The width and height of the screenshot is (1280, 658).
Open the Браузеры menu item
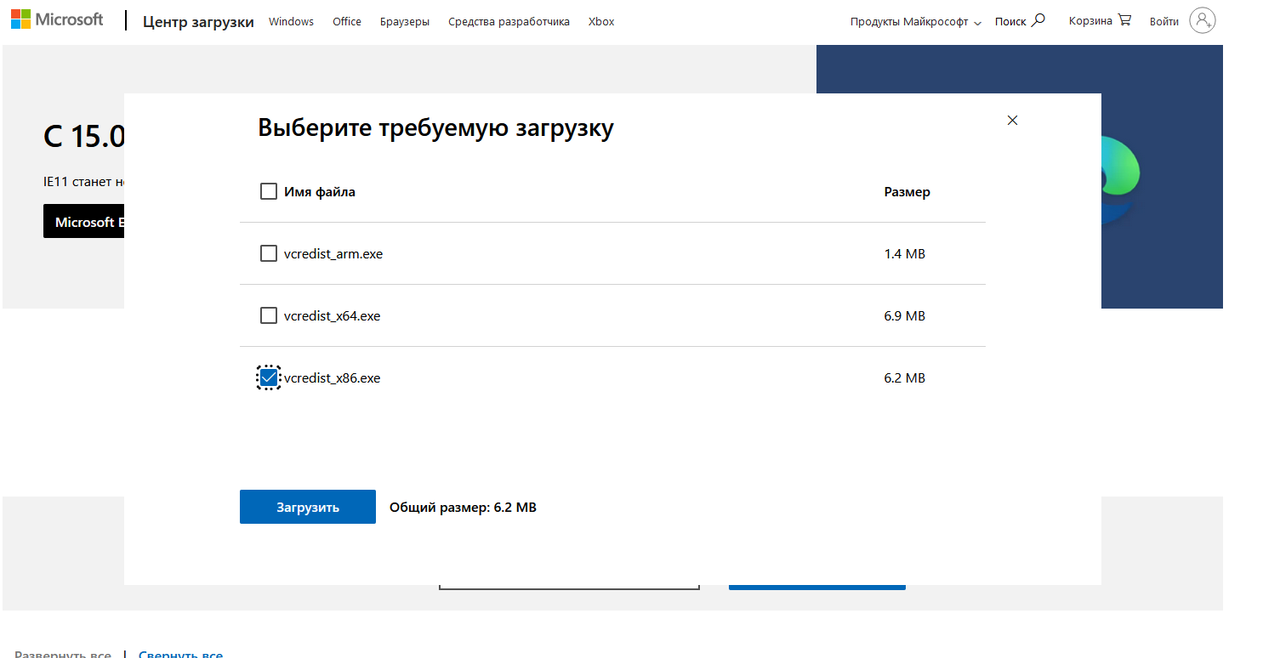[x=405, y=21]
